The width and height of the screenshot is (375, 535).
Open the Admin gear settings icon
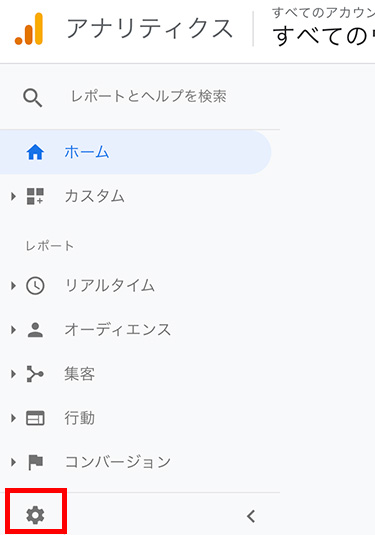[x=35, y=515]
